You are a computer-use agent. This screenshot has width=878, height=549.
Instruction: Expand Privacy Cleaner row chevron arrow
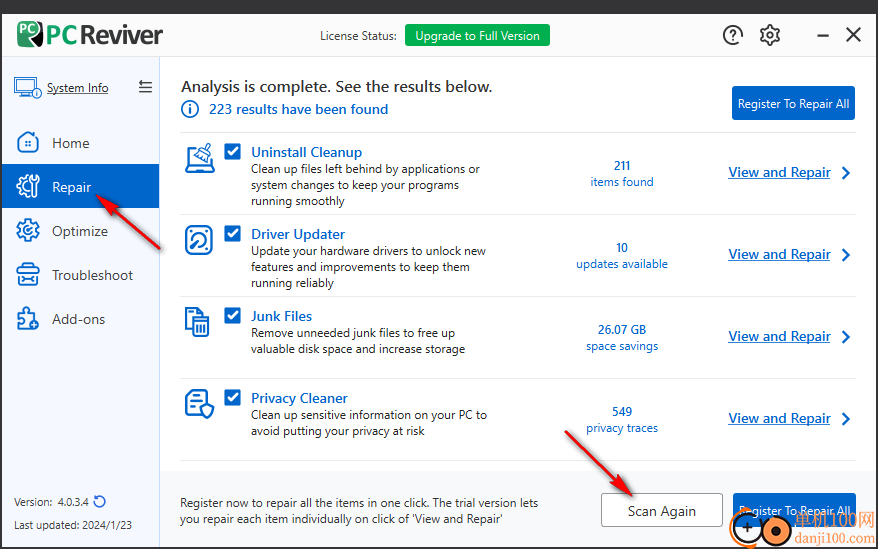(846, 419)
